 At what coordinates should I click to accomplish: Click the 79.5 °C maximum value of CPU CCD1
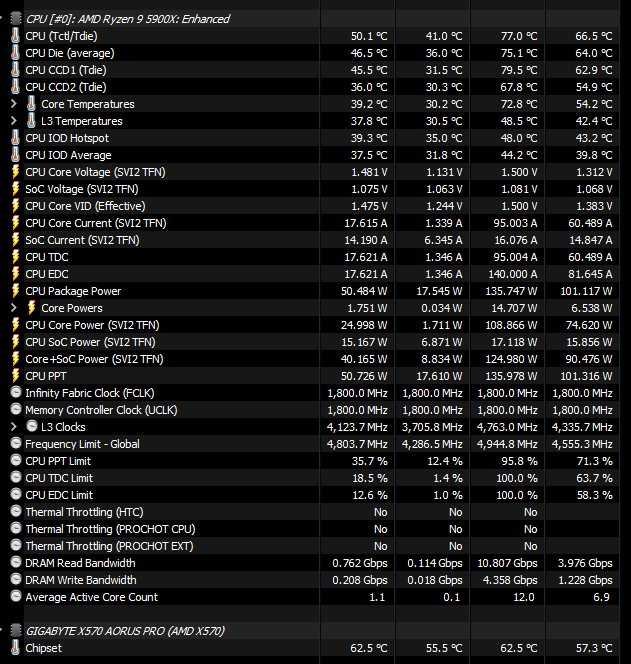(x=519, y=70)
